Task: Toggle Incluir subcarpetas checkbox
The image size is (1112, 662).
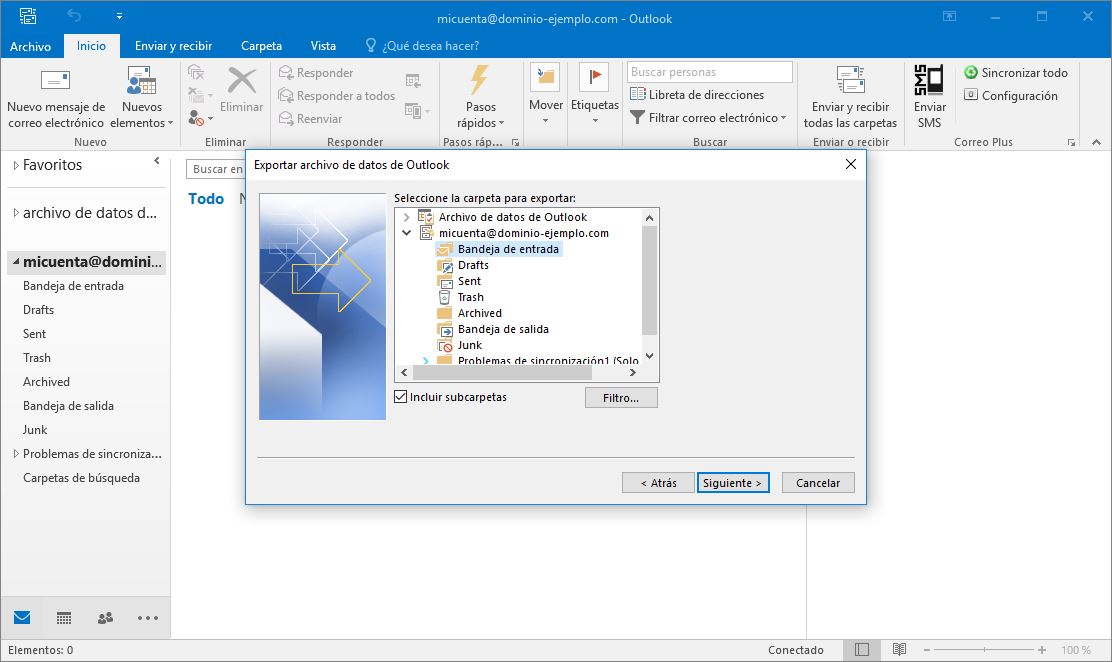Action: tap(401, 397)
